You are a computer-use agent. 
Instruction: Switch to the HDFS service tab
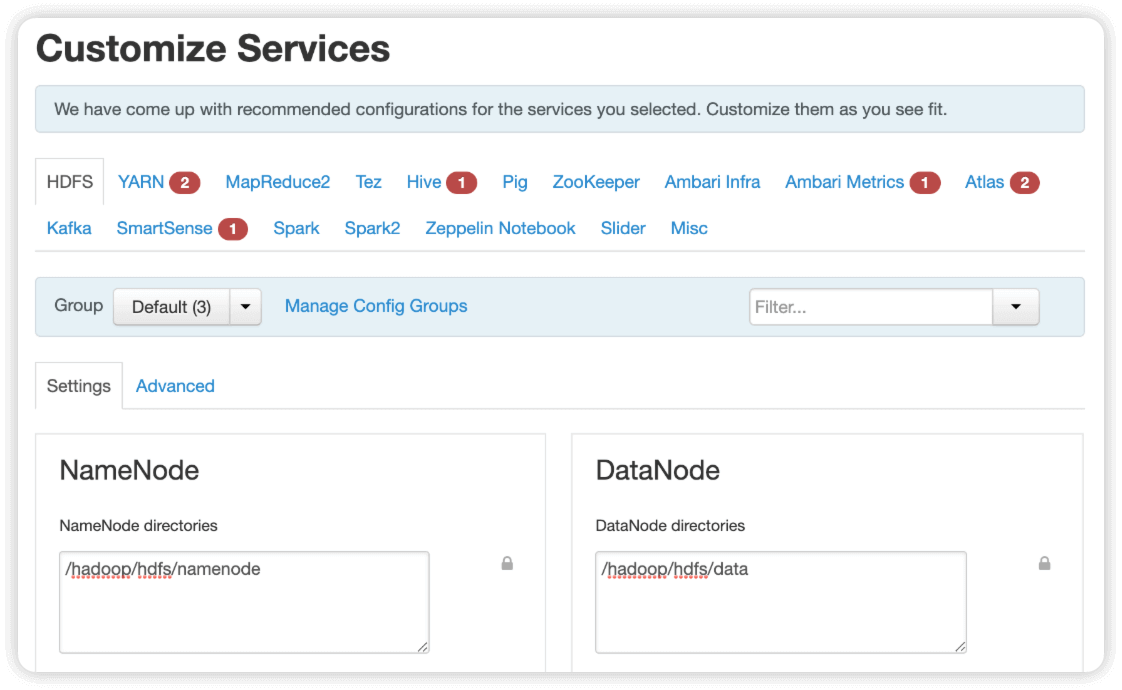click(x=69, y=182)
